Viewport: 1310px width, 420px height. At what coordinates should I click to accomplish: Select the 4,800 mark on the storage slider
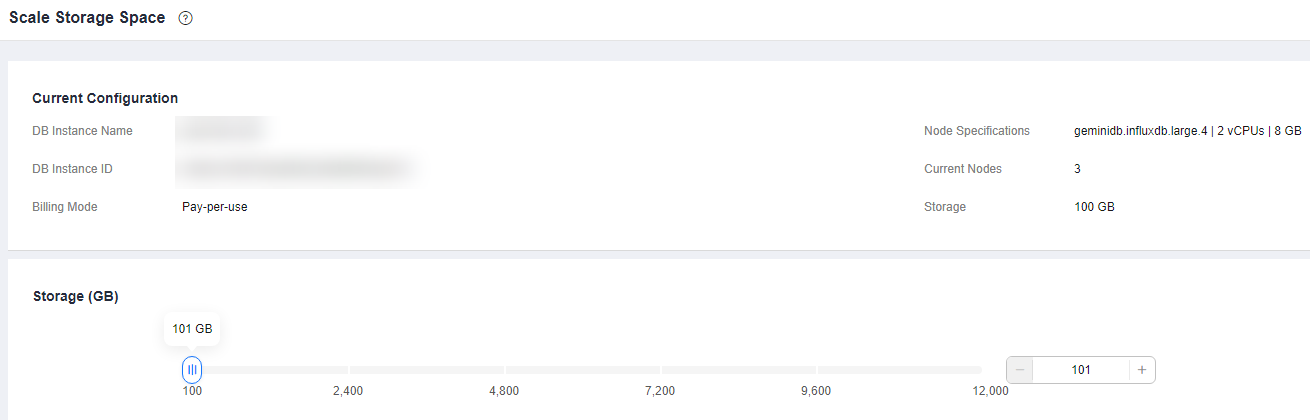(x=504, y=391)
